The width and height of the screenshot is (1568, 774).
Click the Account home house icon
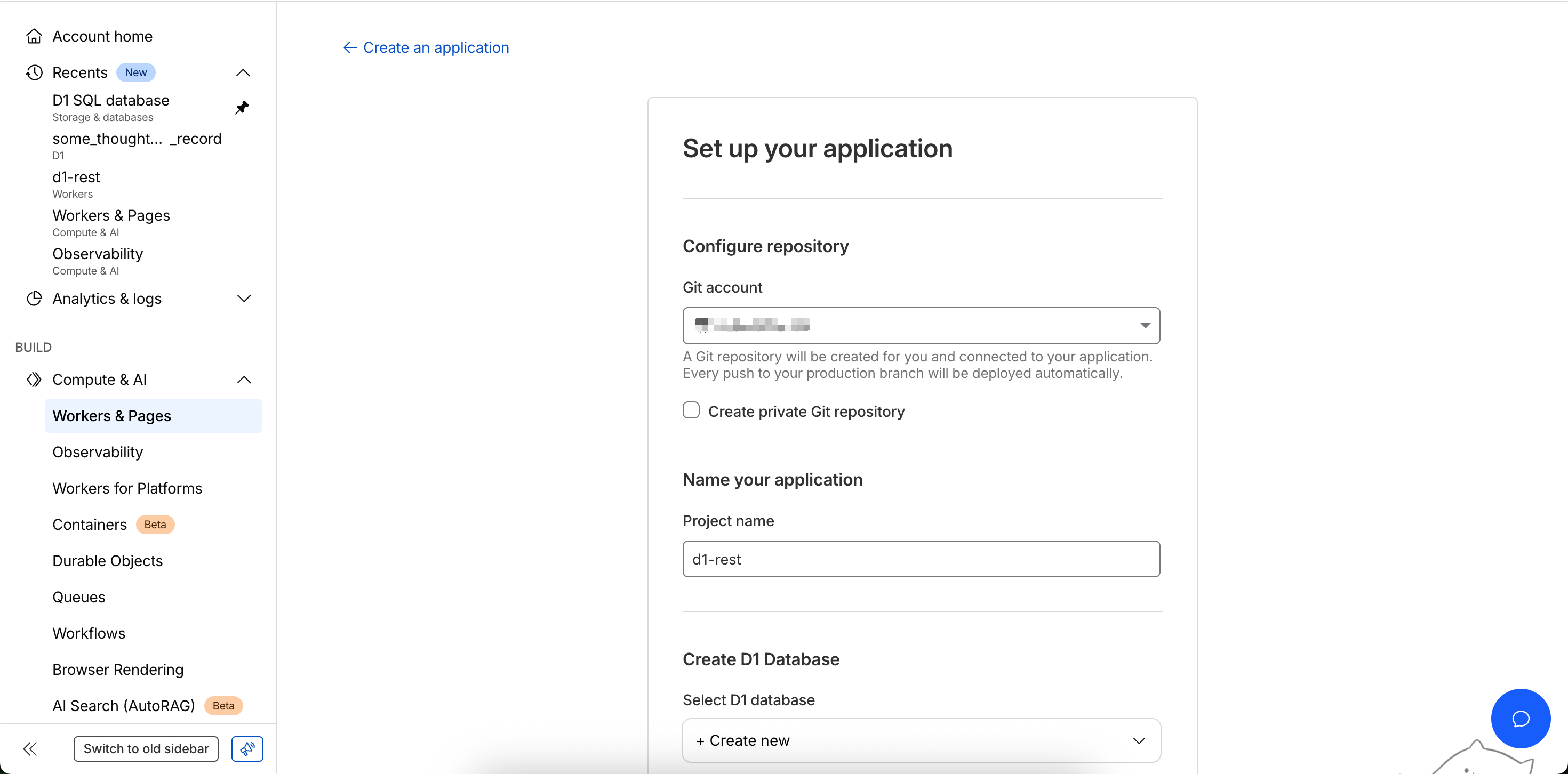34,36
